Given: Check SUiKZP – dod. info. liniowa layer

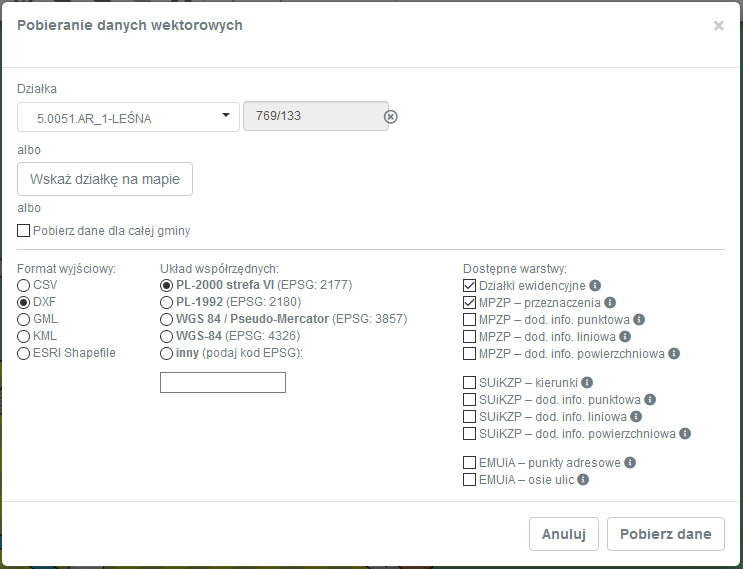Looking at the screenshot, I should pyautogui.click(x=470, y=416).
